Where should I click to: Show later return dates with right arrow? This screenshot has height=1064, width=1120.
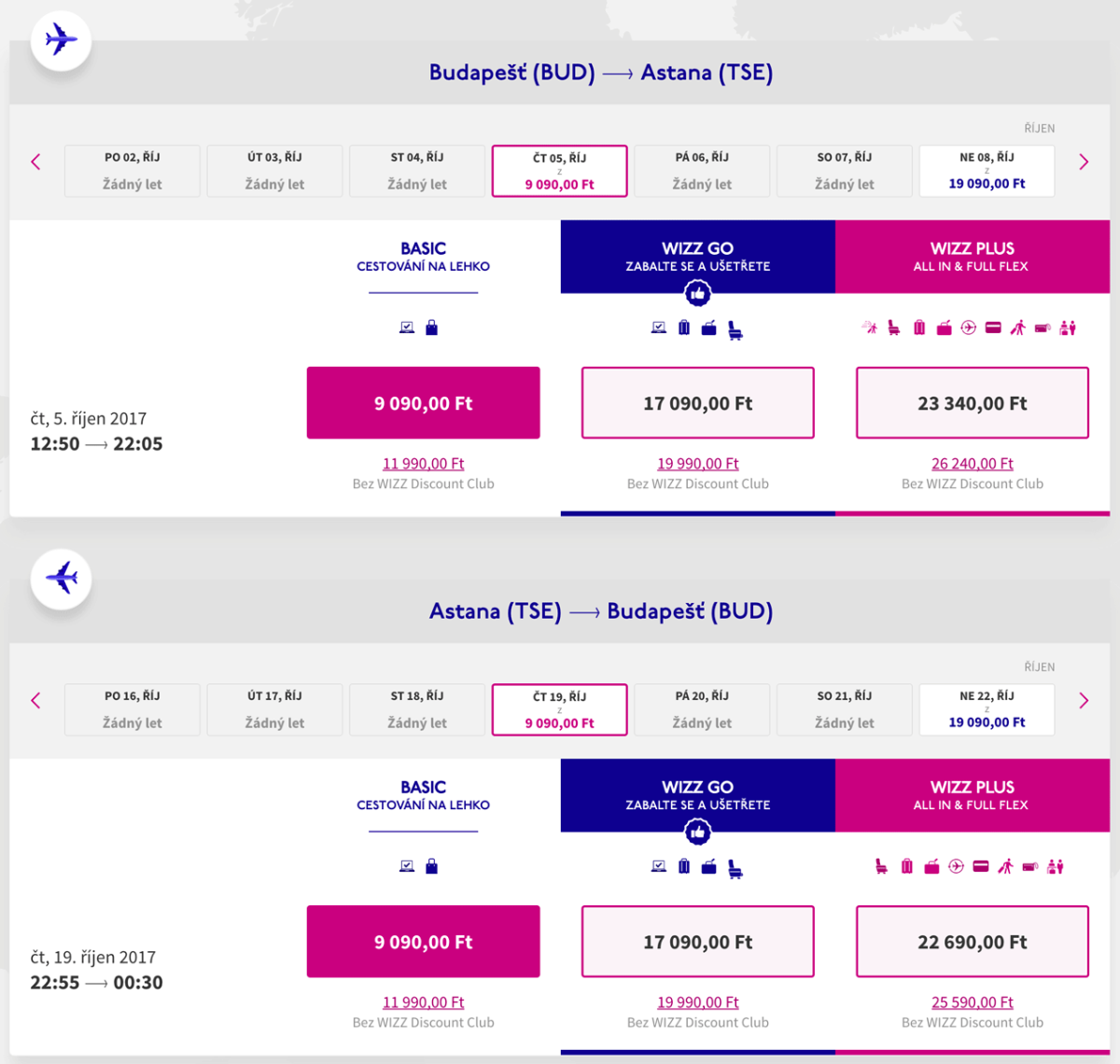point(1084,700)
